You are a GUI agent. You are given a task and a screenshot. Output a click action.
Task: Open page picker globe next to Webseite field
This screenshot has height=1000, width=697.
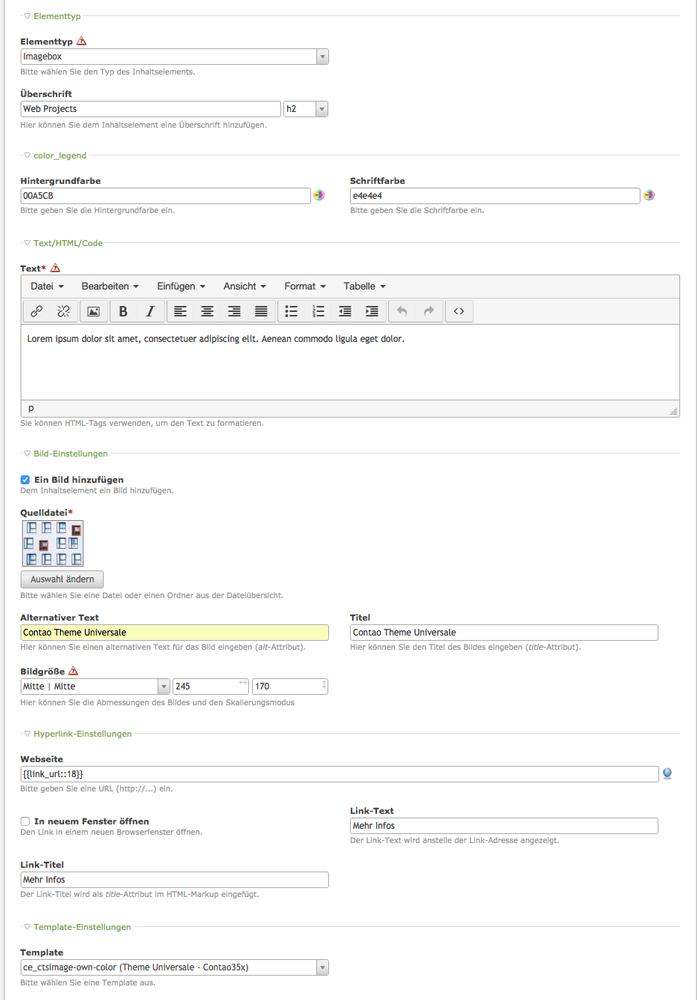(667, 773)
